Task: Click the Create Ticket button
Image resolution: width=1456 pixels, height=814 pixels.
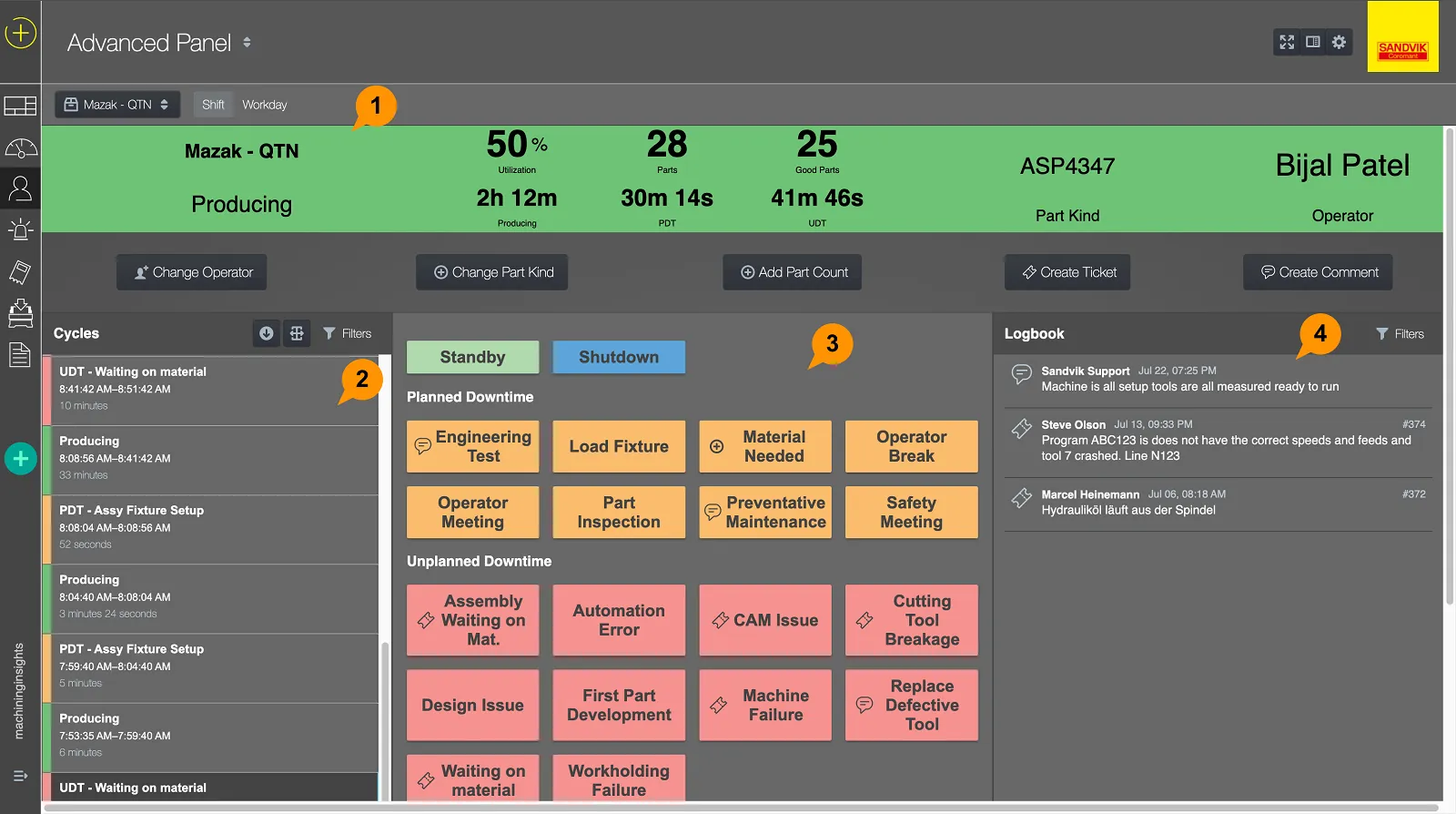Action: tap(1067, 272)
